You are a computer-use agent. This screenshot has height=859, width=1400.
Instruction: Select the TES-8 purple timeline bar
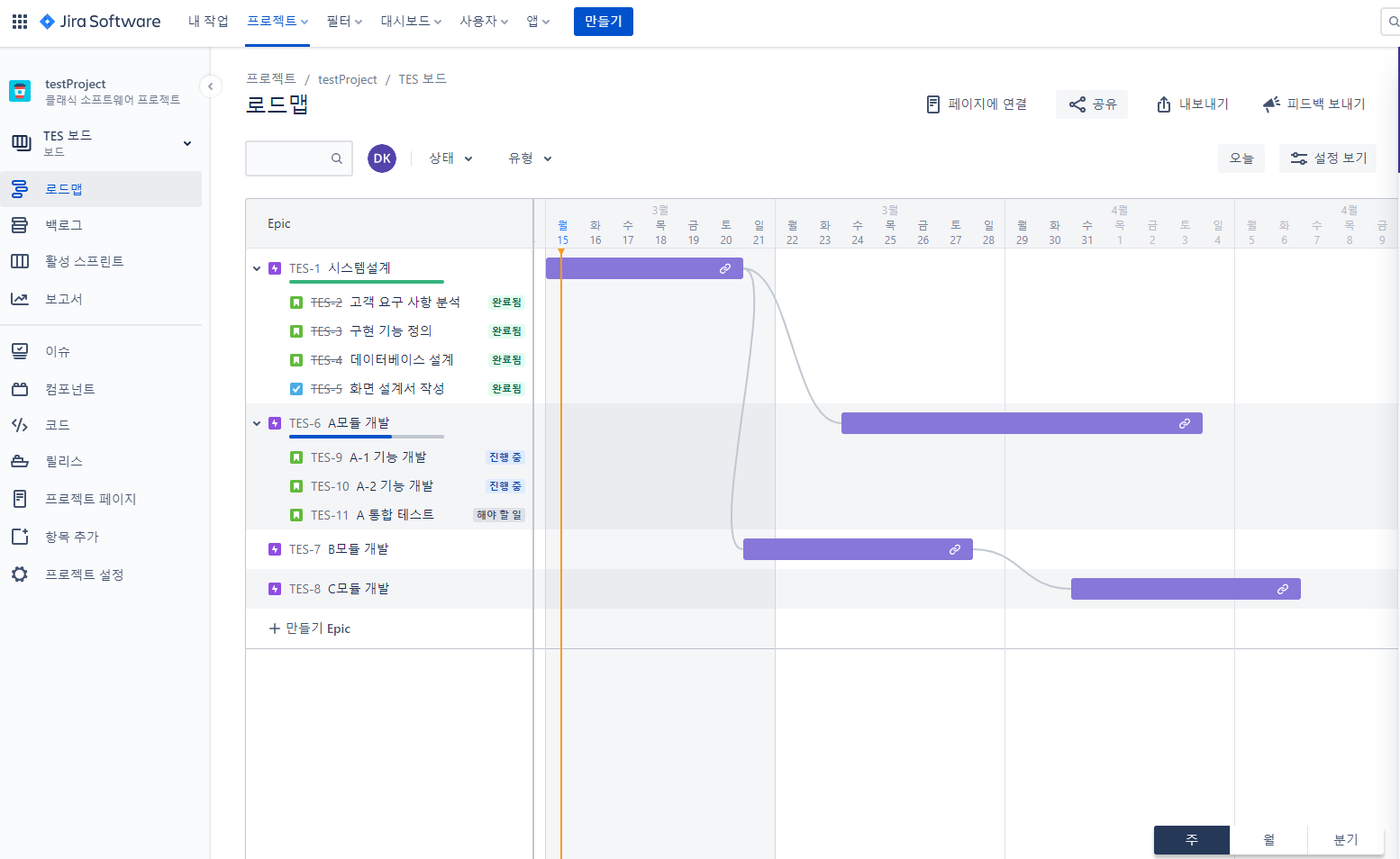click(x=1186, y=589)
